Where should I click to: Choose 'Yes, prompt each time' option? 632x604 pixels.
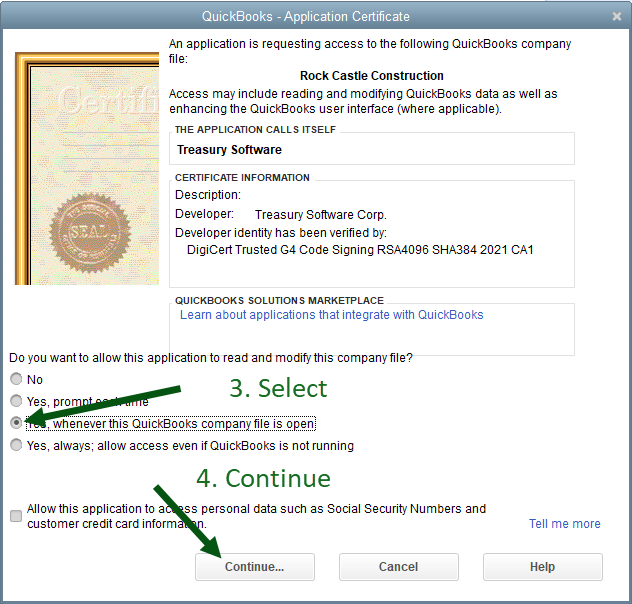(16, 401)
